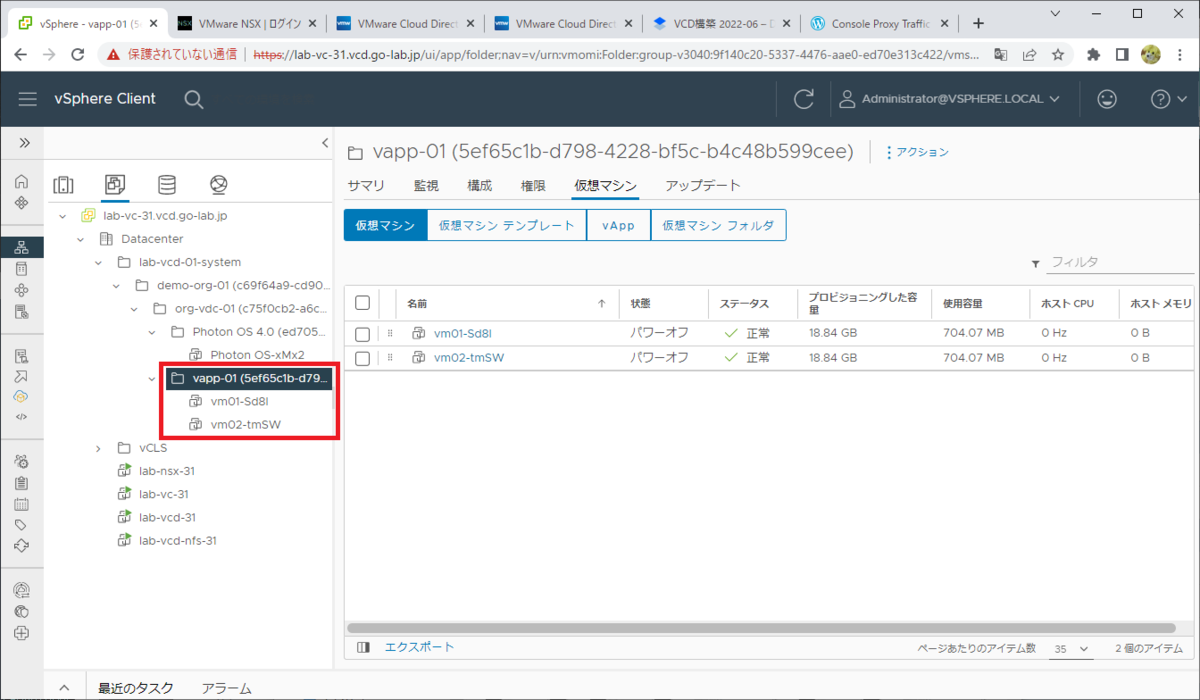
Task: Click エクスポート to export list
Action: [x=419, y=648]
